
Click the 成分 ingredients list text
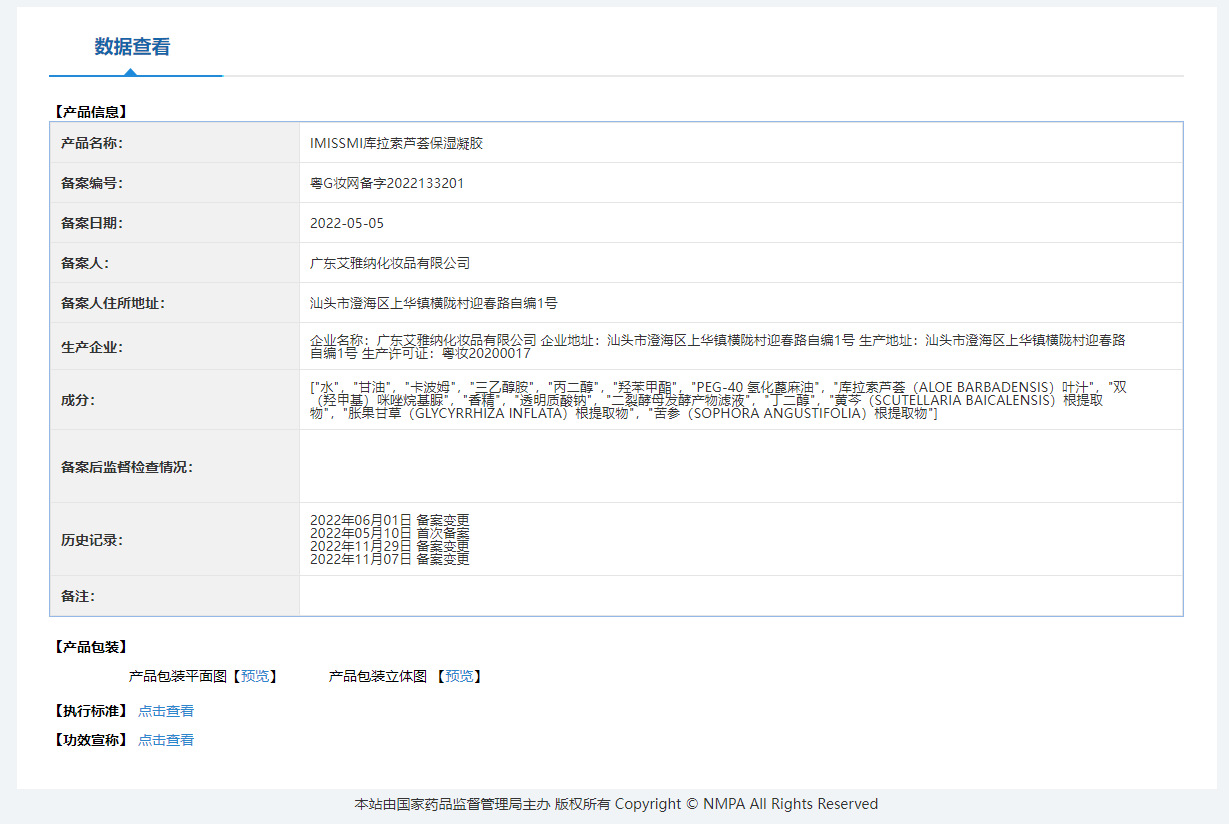point(719,400)
